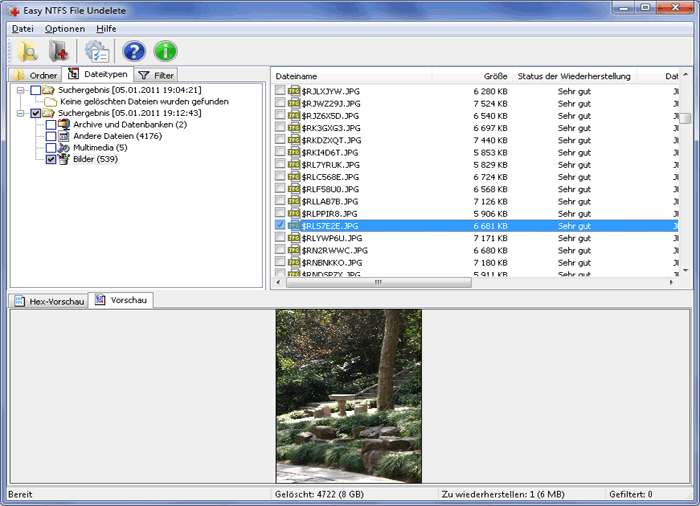Collapse the 19:12:43 Suchergebnis tree node
This screenshot has width=700, height=506.
(21, 113)
